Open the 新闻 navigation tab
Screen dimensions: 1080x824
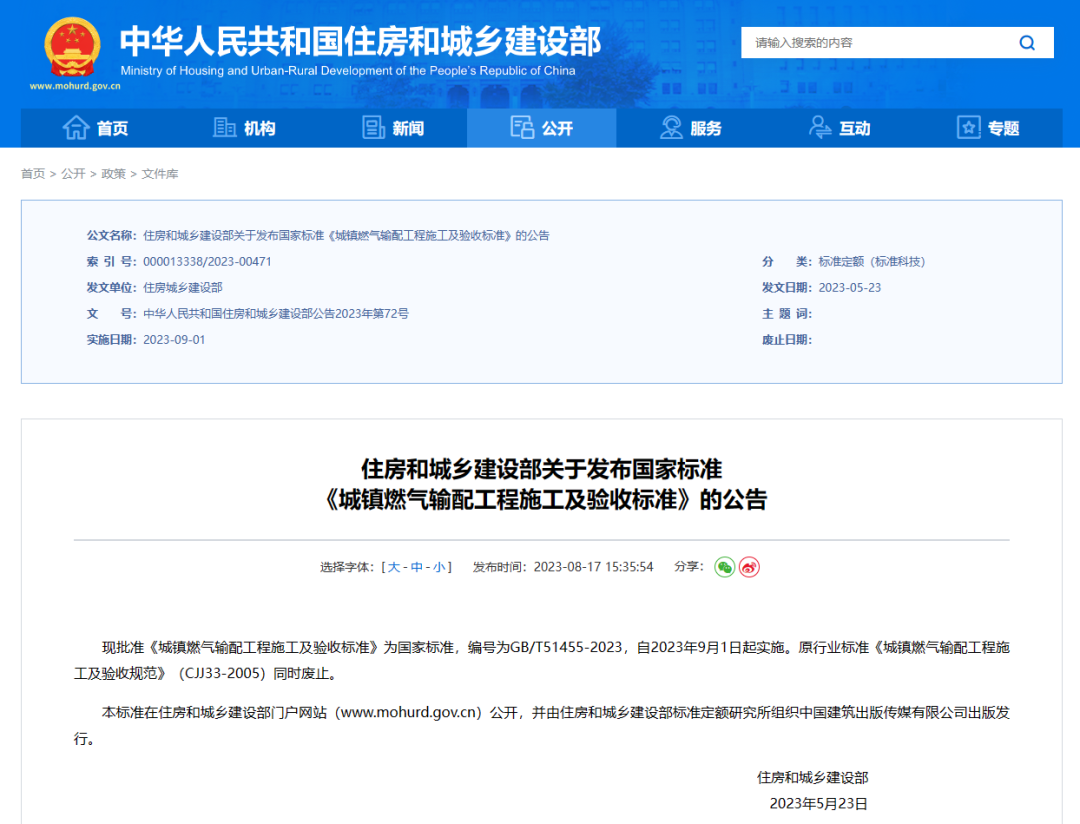click(393, 127)
